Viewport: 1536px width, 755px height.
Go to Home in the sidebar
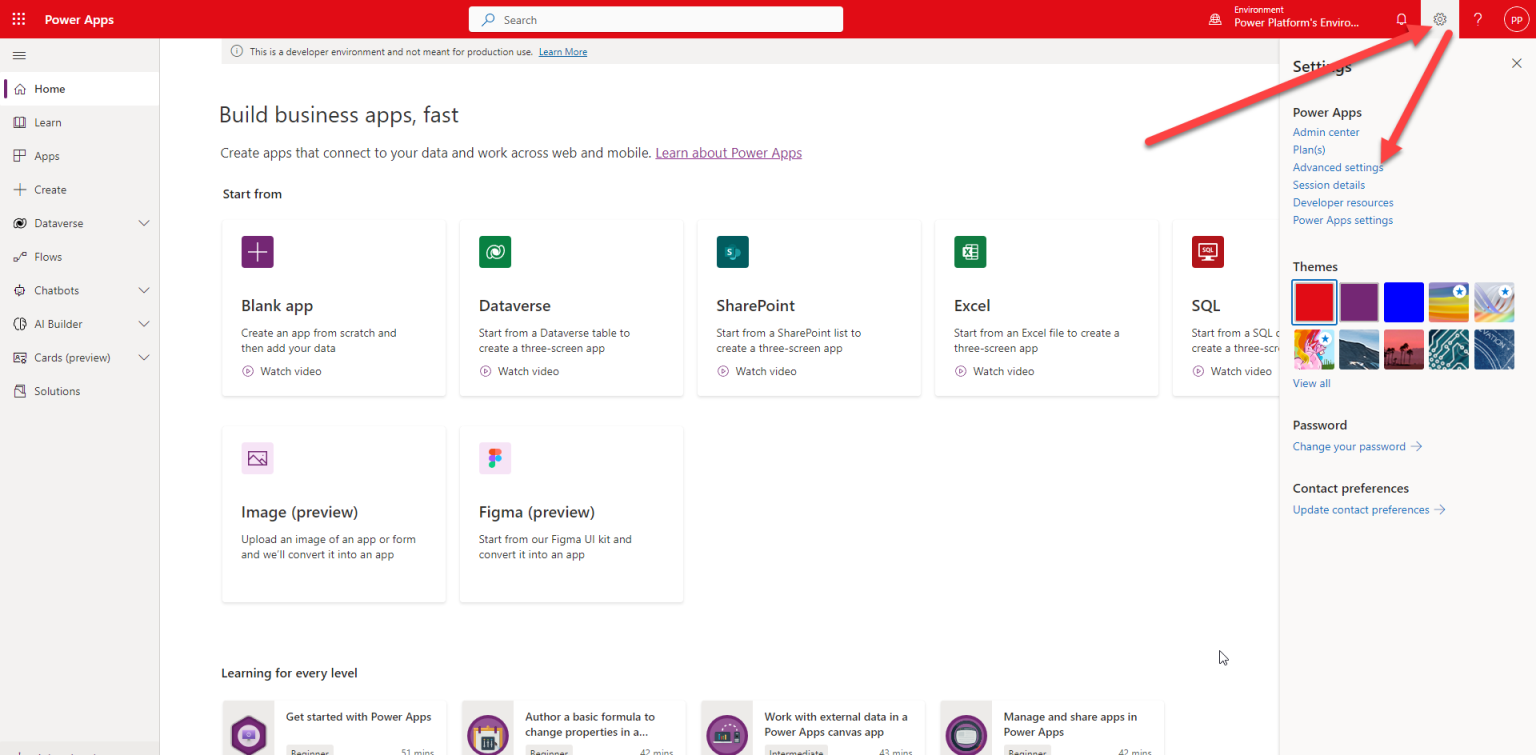click(80, 89)
